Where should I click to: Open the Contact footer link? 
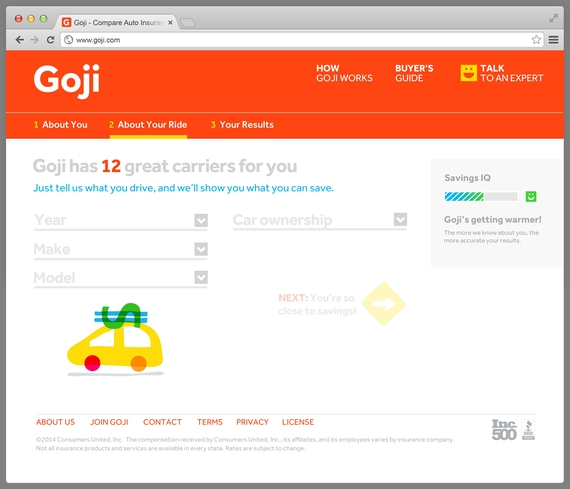pyautogui.click(x=162, y=422)
